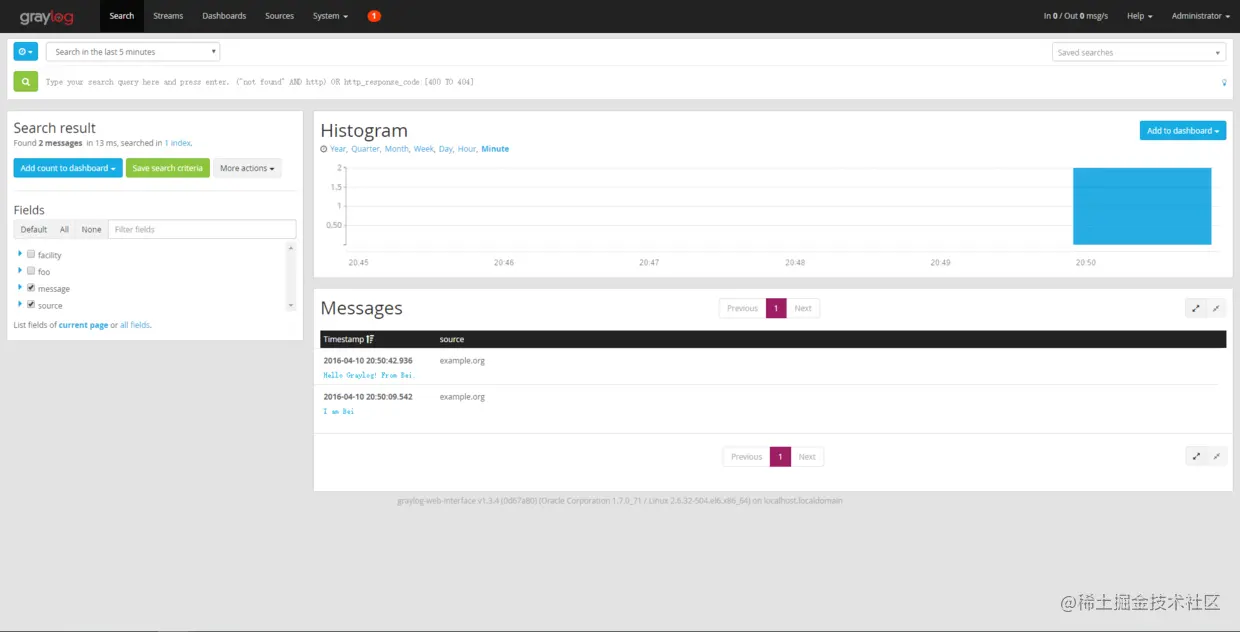Open the red notification badge
Image resolution: width=1240 pixels, height=632 pixels.
pos(374,16)
